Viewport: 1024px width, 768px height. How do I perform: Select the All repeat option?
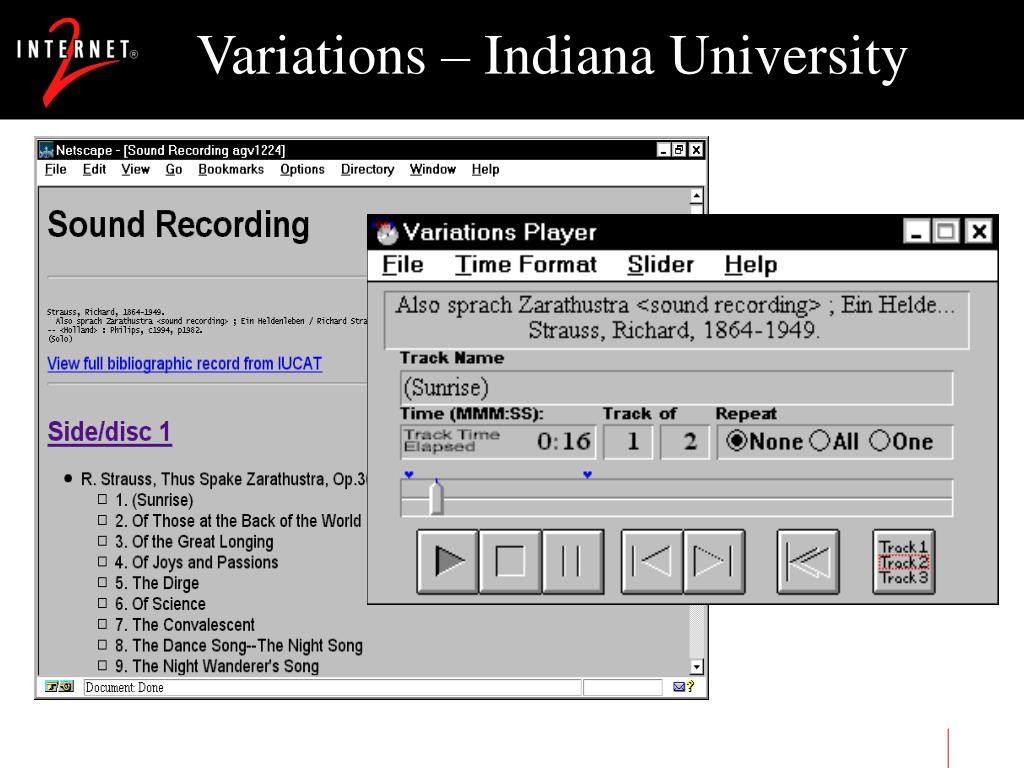click(835, 441)
